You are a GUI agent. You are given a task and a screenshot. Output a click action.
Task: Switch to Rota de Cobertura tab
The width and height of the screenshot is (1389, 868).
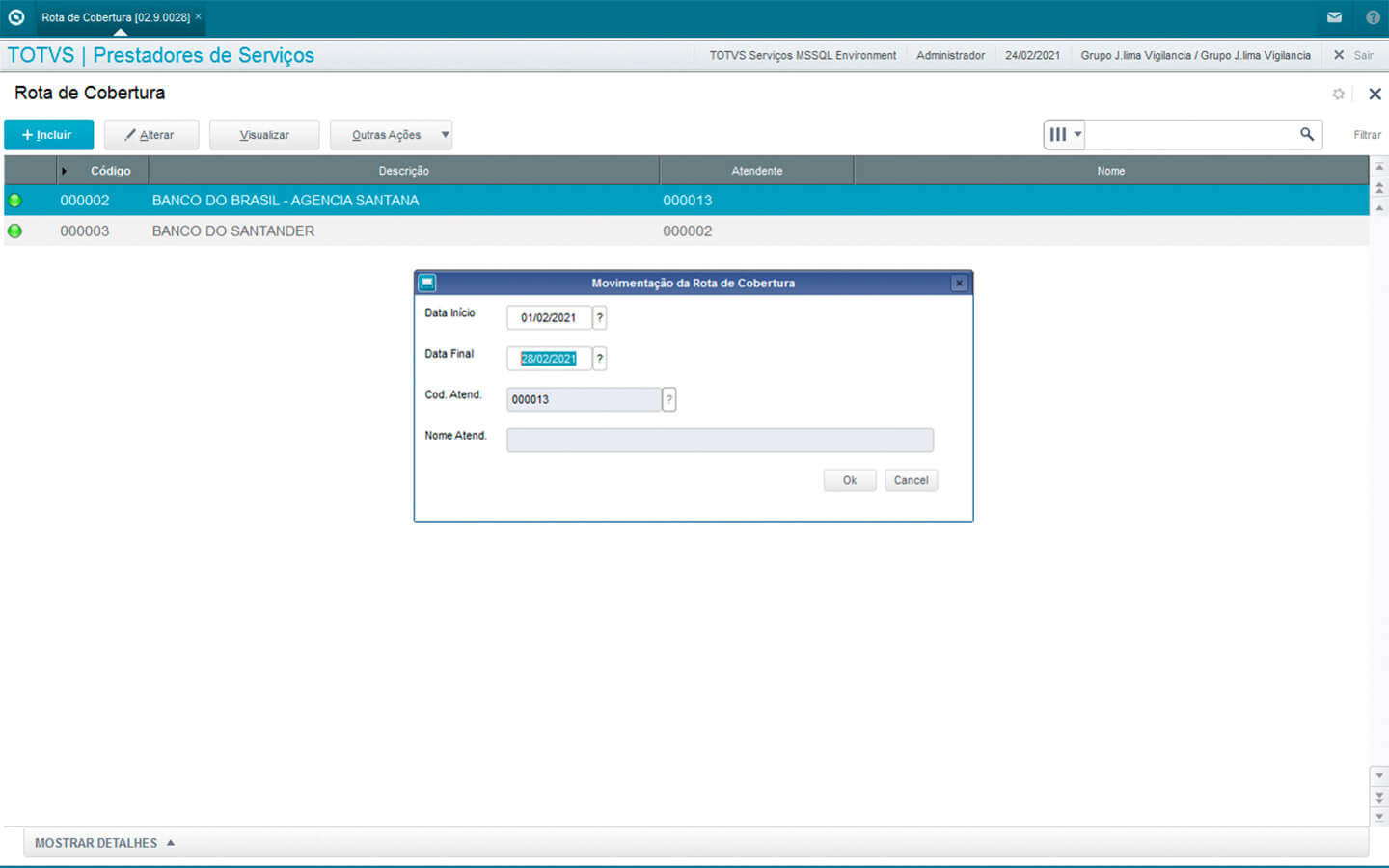point(116,17)
